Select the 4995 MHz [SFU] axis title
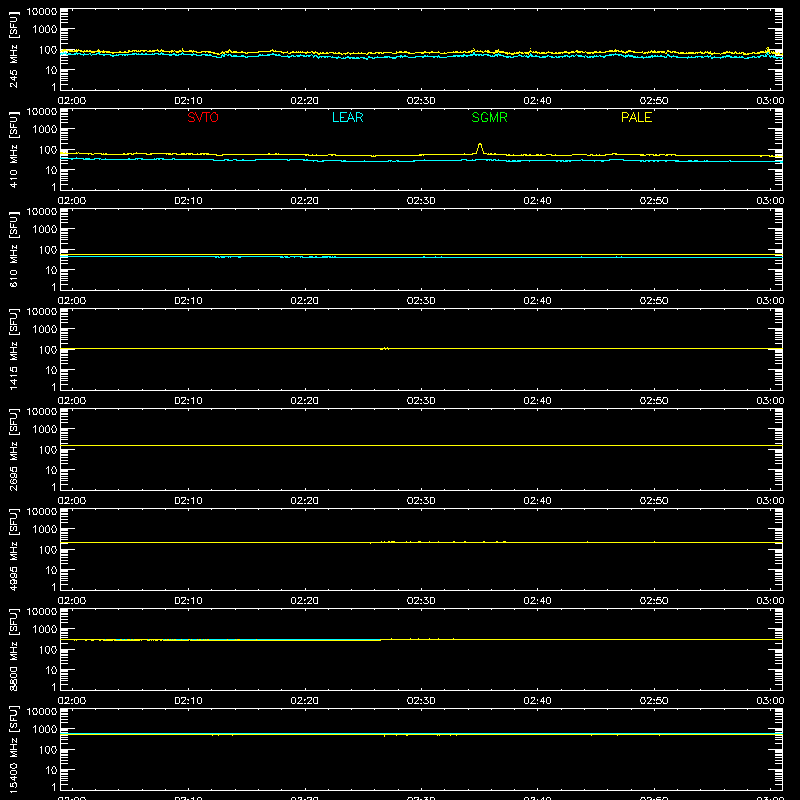The width and height of the screenshot is (800, 800). pos(13,549)
